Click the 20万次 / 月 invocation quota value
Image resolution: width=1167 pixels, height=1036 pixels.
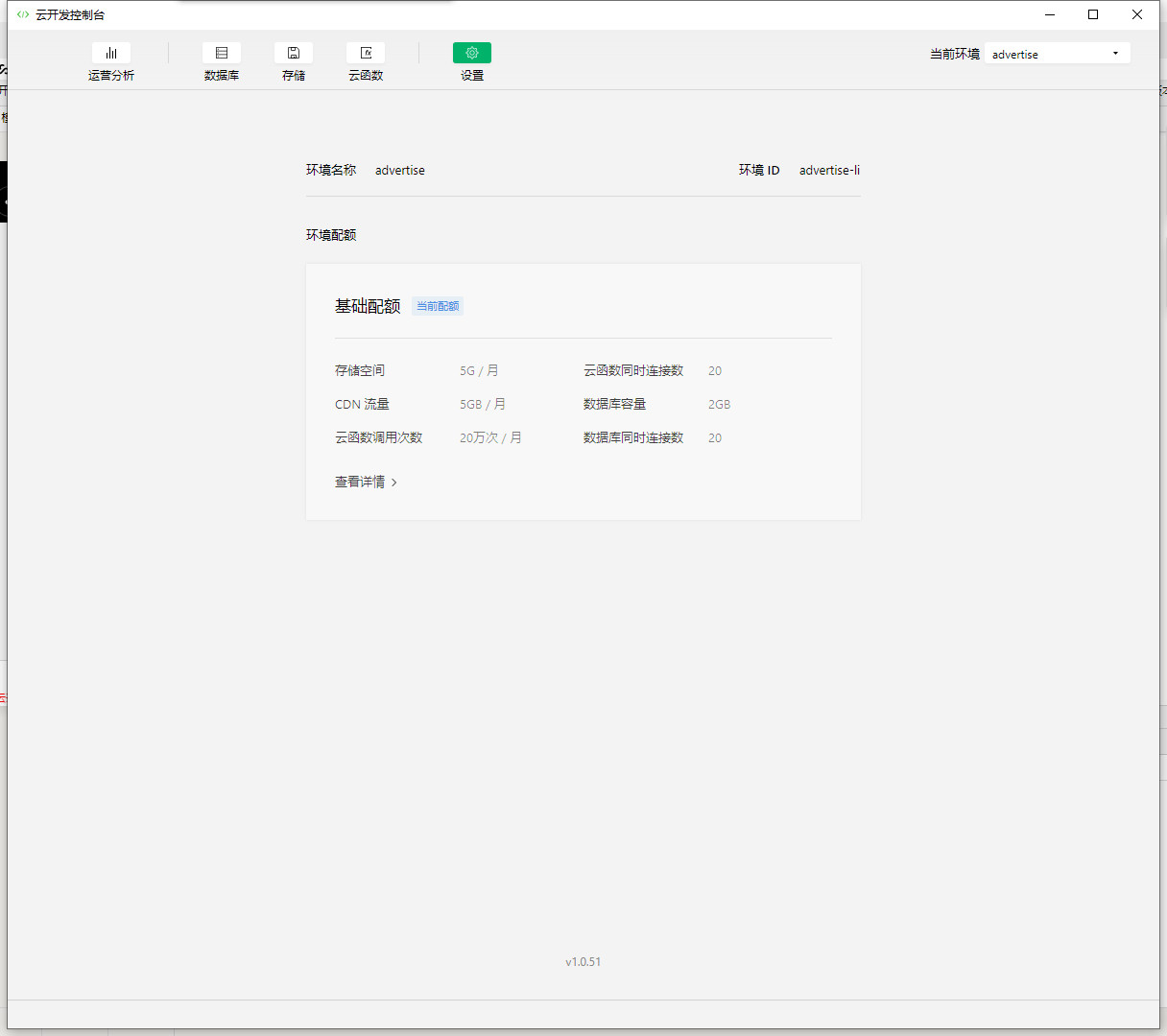pos(490,437)
